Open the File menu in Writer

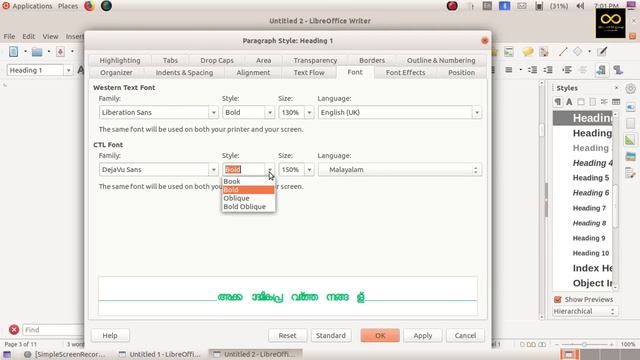[9, 37]
